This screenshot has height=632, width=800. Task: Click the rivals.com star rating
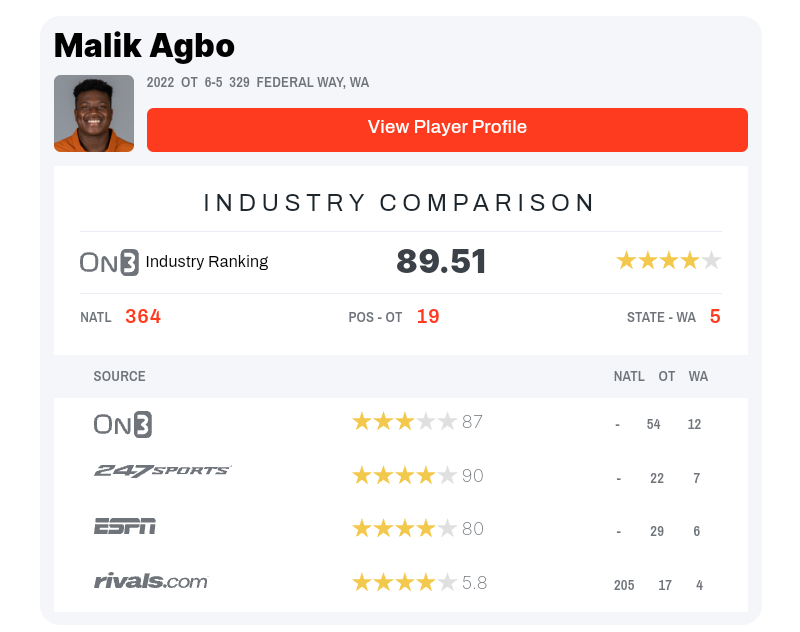(404, 582)
